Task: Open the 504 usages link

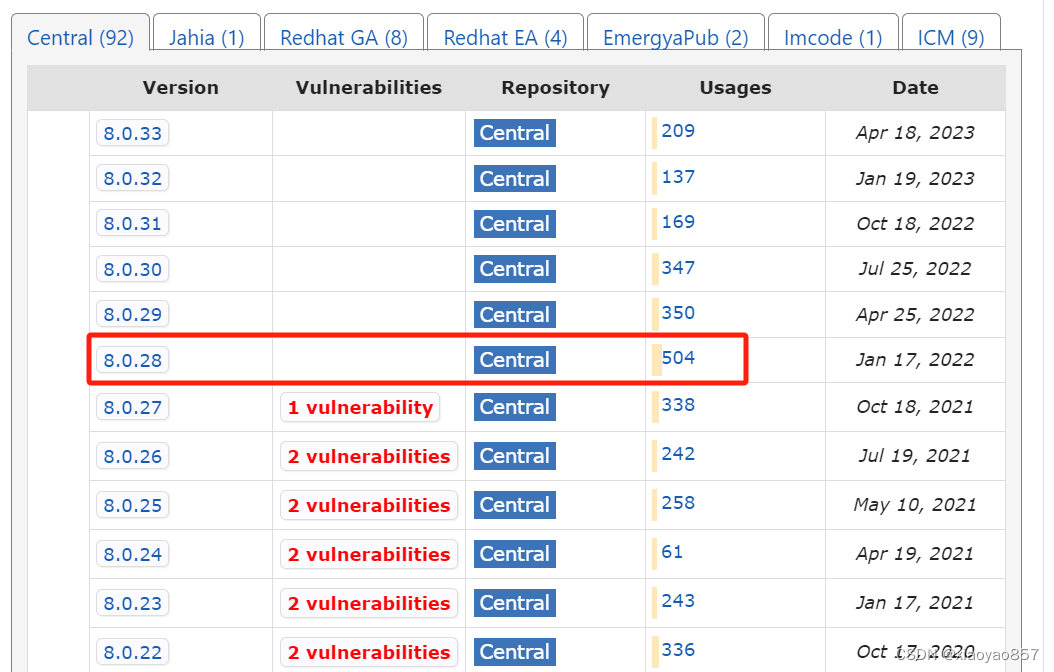Action: point(678,358)
